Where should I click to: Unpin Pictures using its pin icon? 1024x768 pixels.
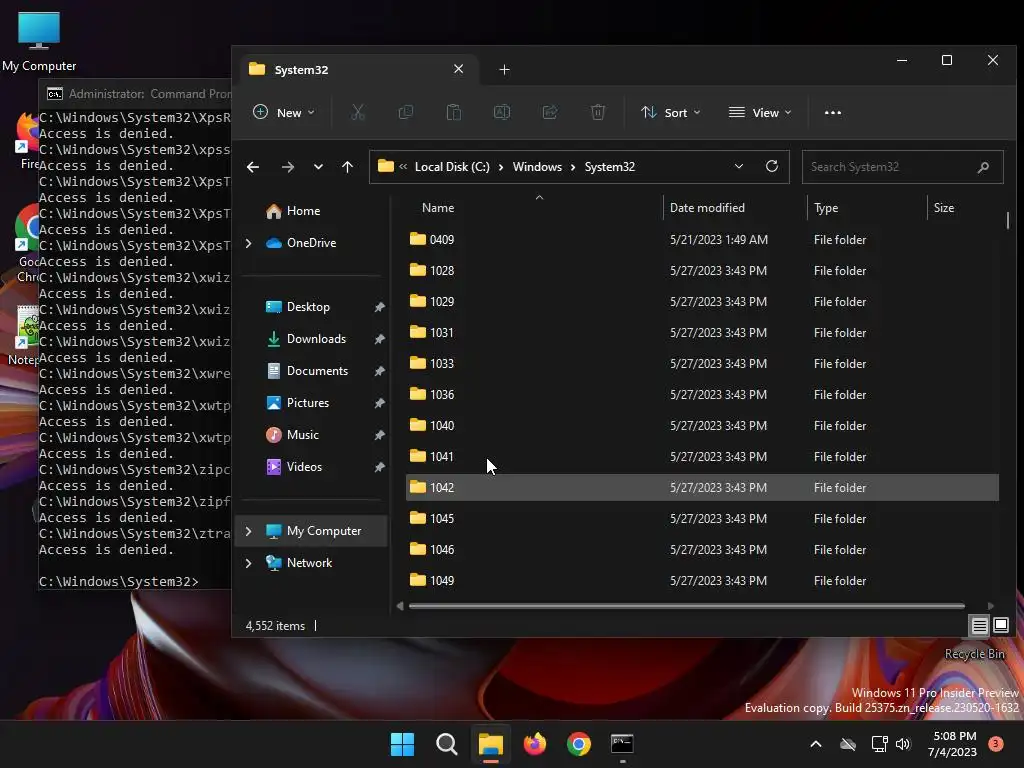379,403
